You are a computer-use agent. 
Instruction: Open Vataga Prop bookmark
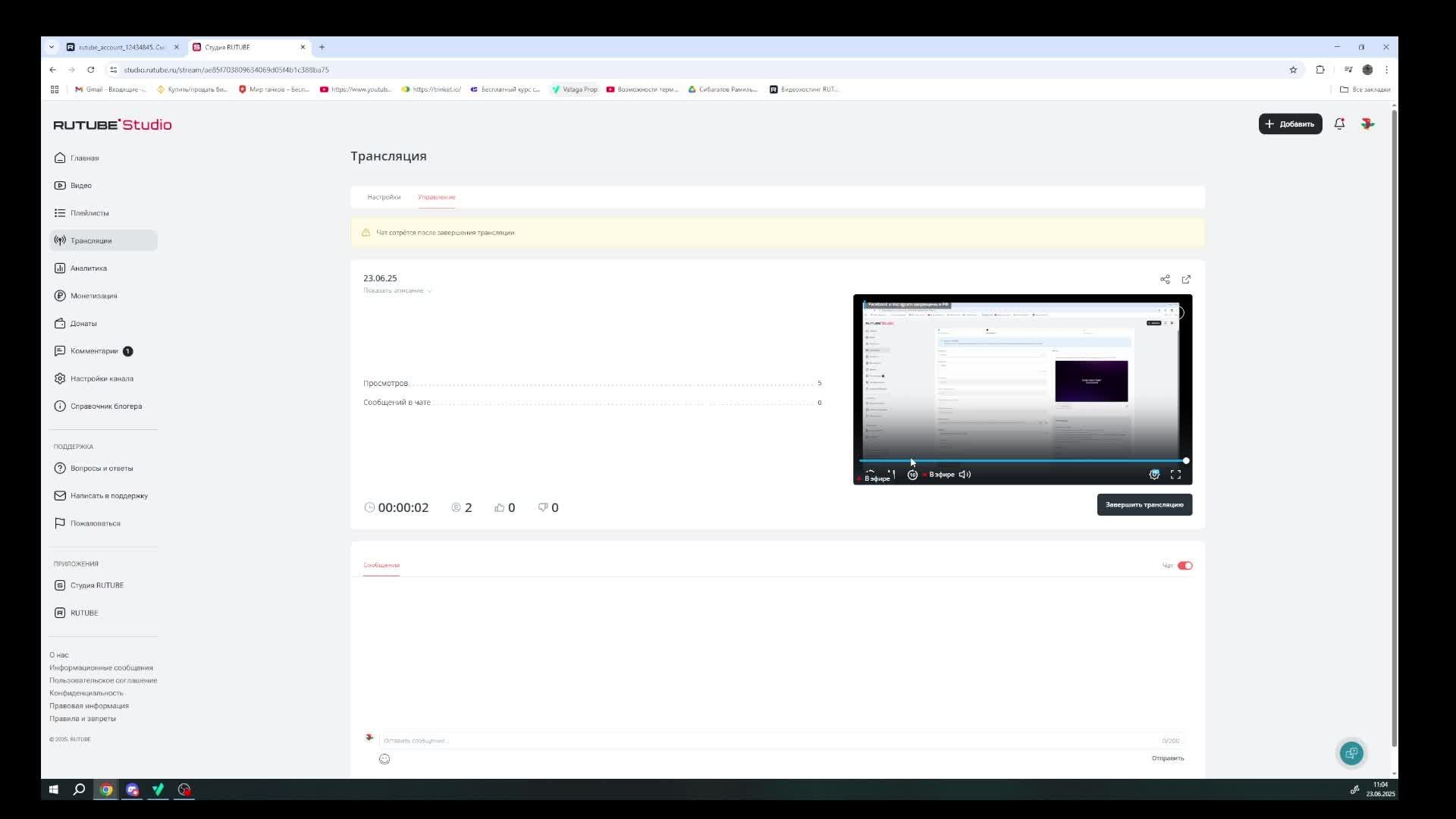tap(575, 89)
